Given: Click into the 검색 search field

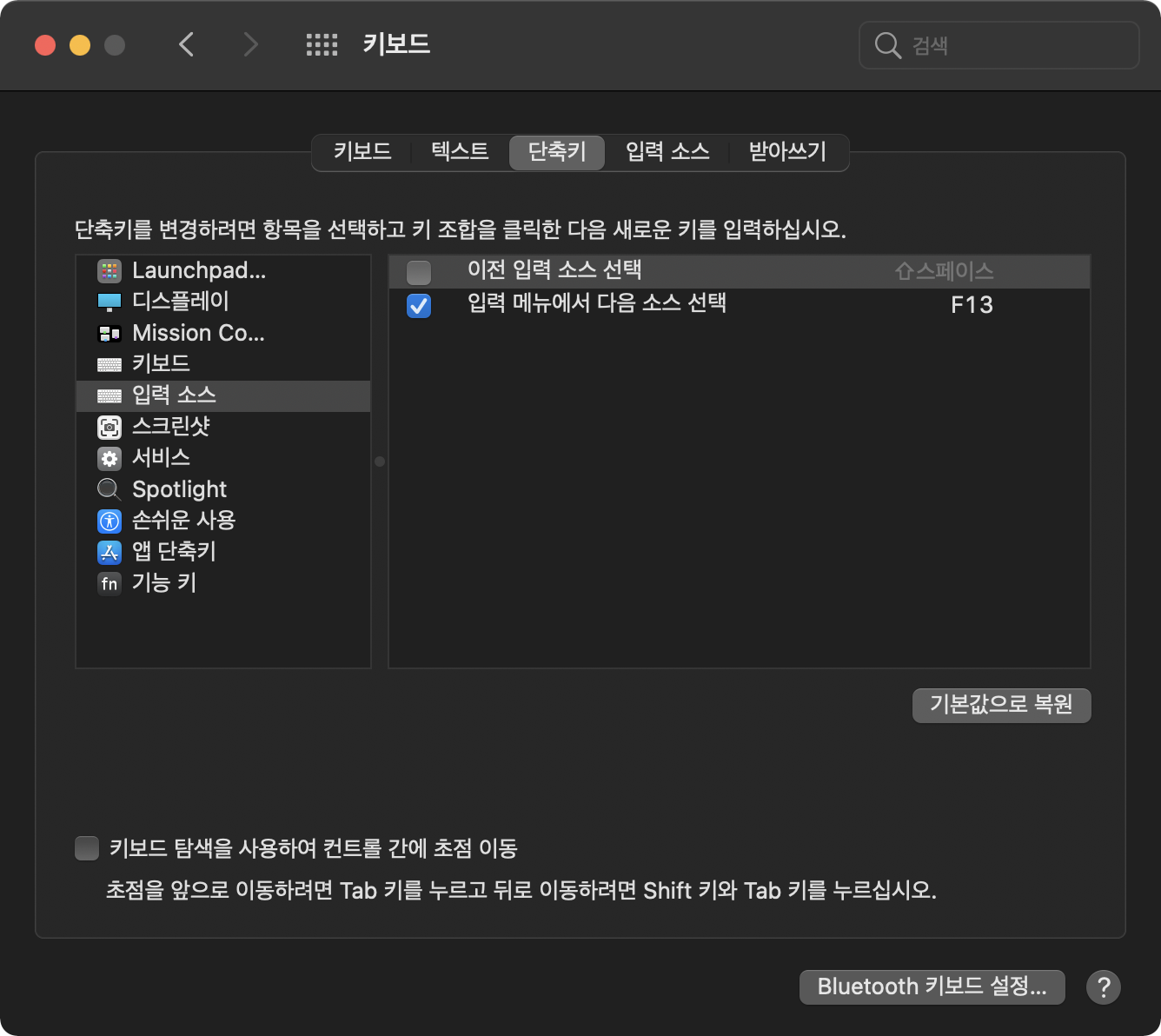Looking at the screenshot, I should pyautogui.click(x=999, y=45).
